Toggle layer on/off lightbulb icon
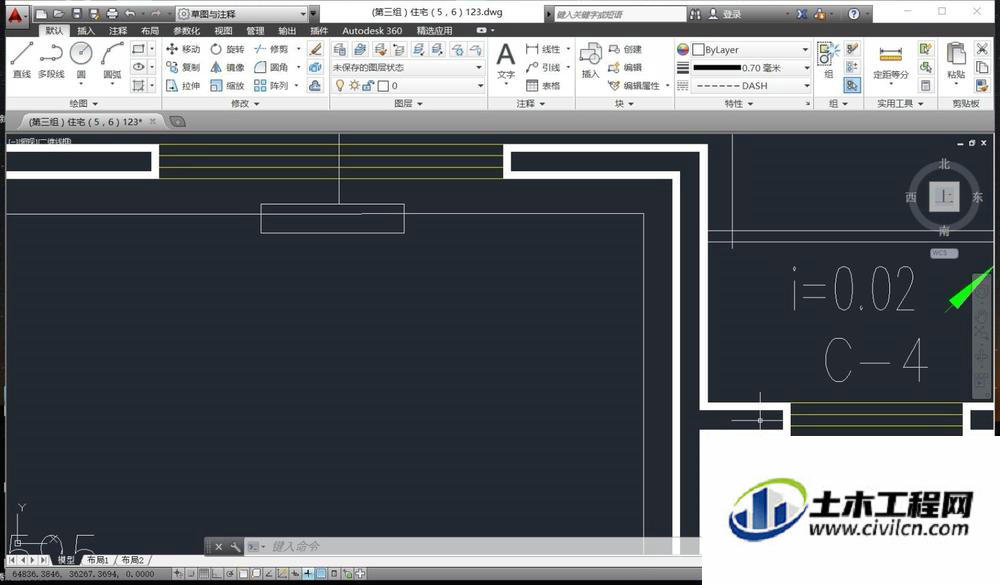The height and width of the screenshot is (585, 1000). [340, 85]
